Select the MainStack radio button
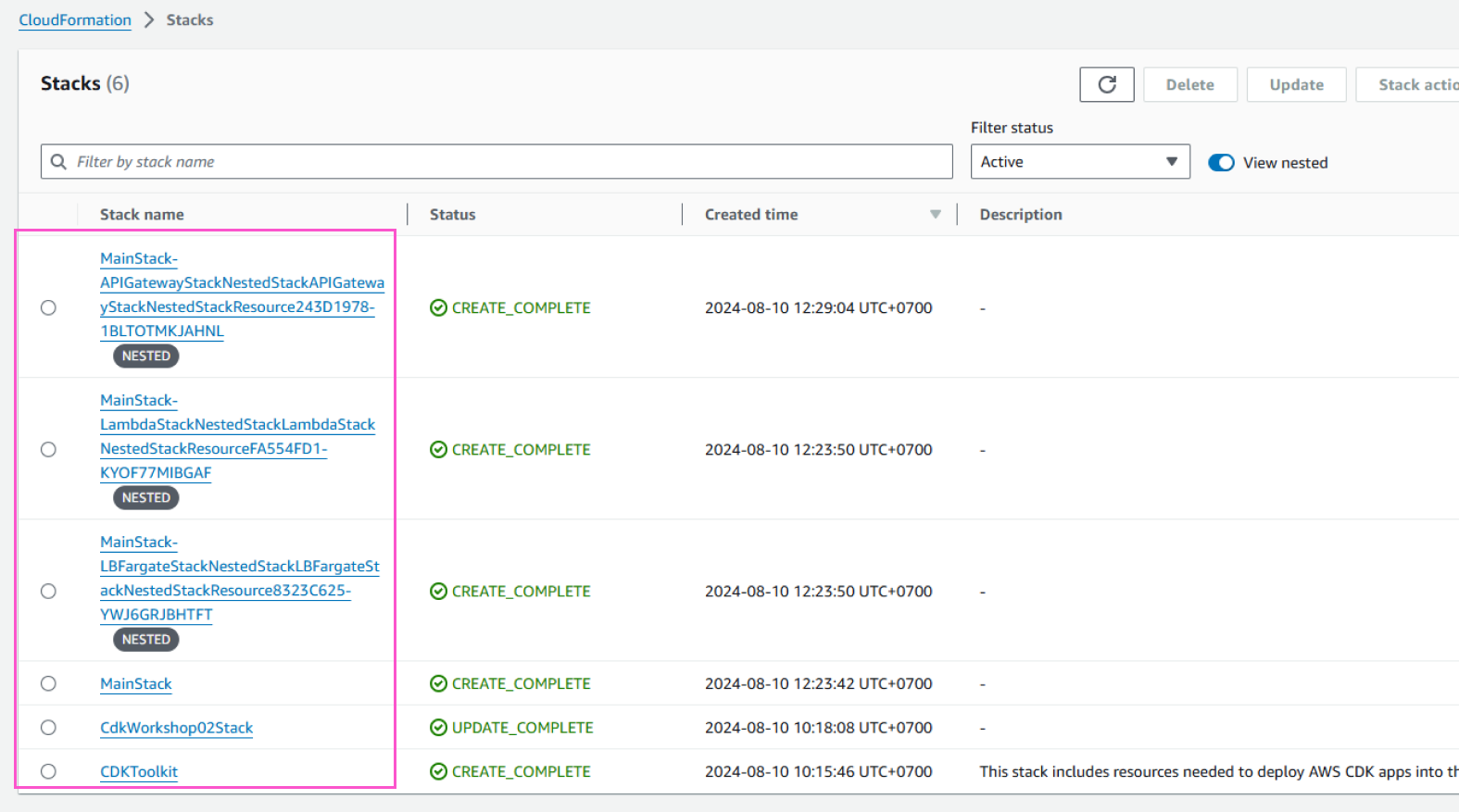1459x812 pixels. 48,683
